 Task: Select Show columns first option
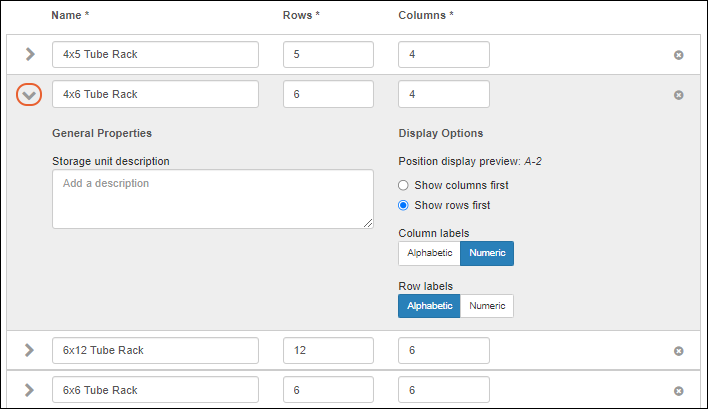[403, 185]
